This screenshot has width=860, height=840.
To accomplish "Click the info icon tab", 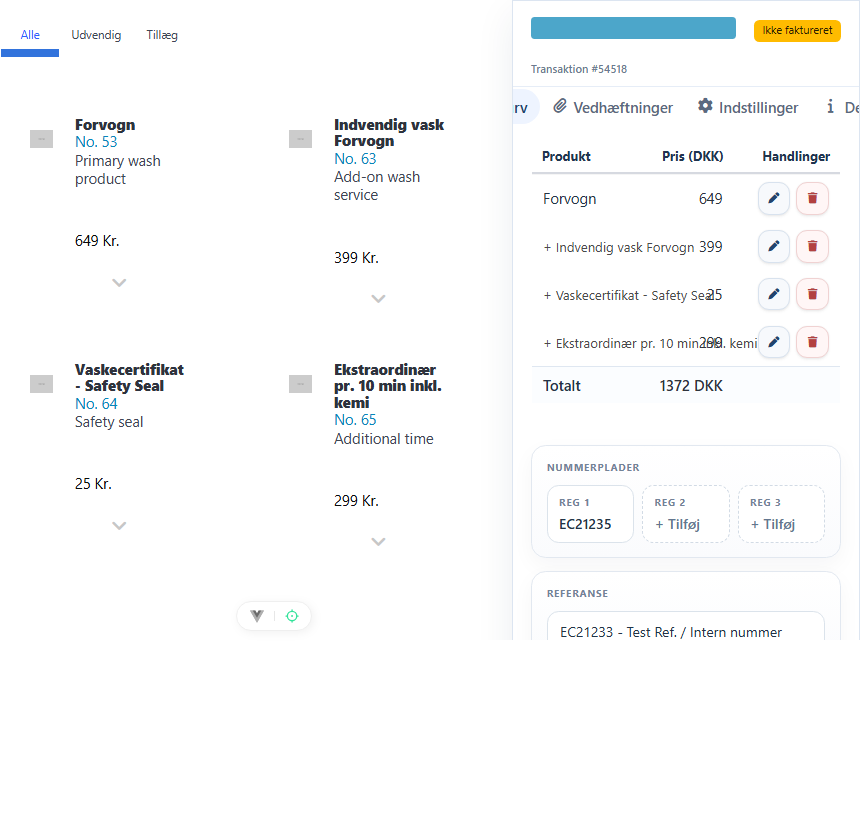I will 830,106.
